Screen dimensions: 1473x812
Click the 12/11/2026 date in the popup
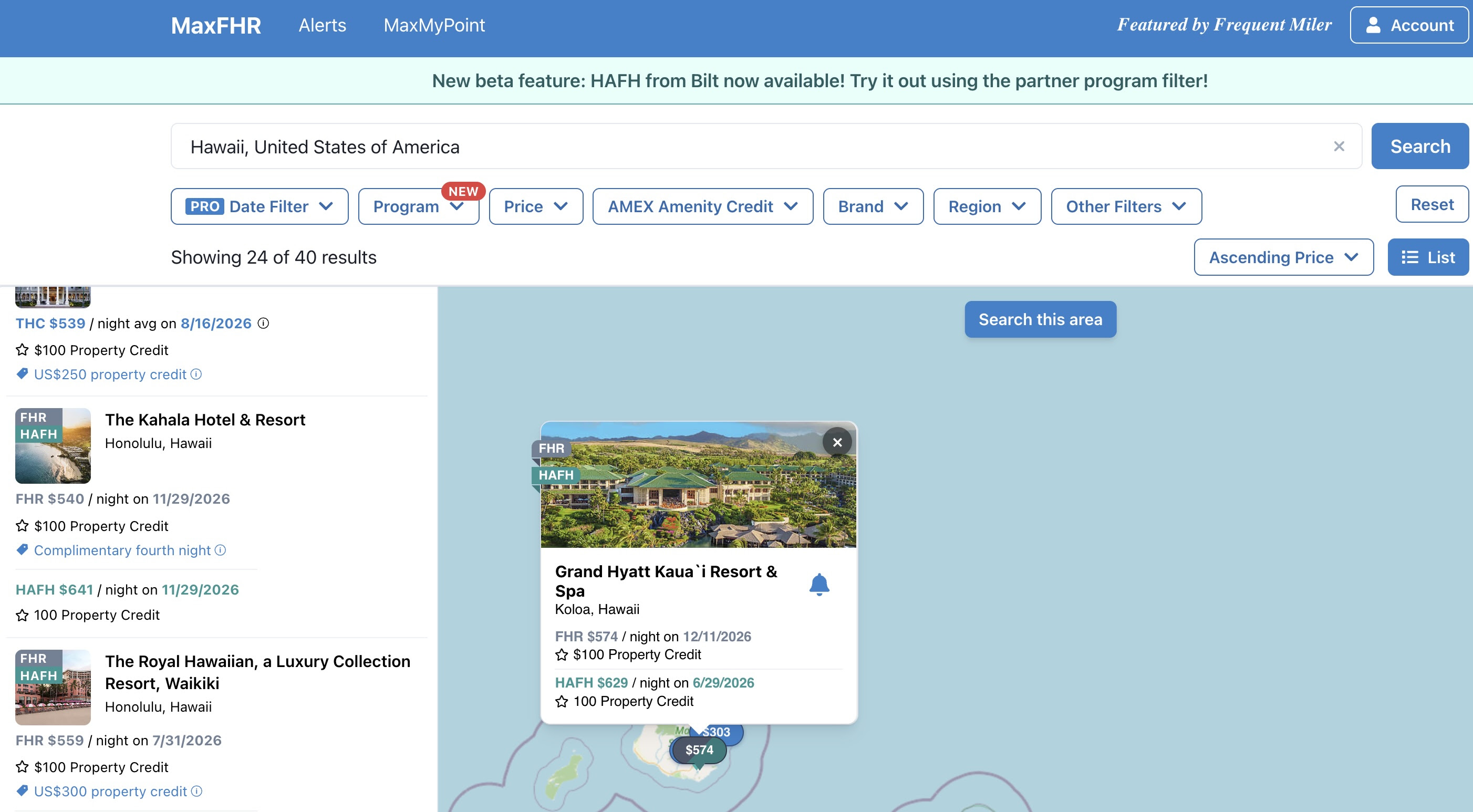point(717,637)
